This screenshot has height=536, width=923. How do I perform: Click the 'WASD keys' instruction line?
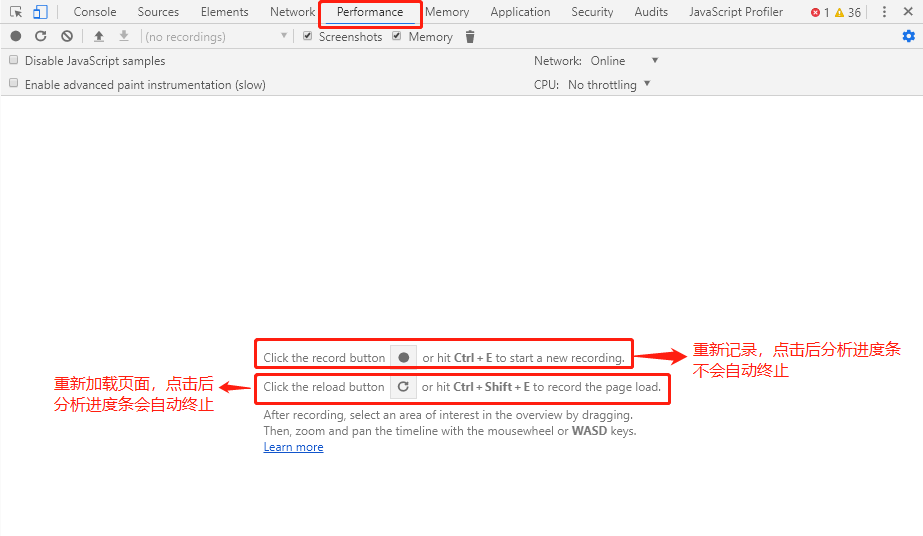click(450, 431)
